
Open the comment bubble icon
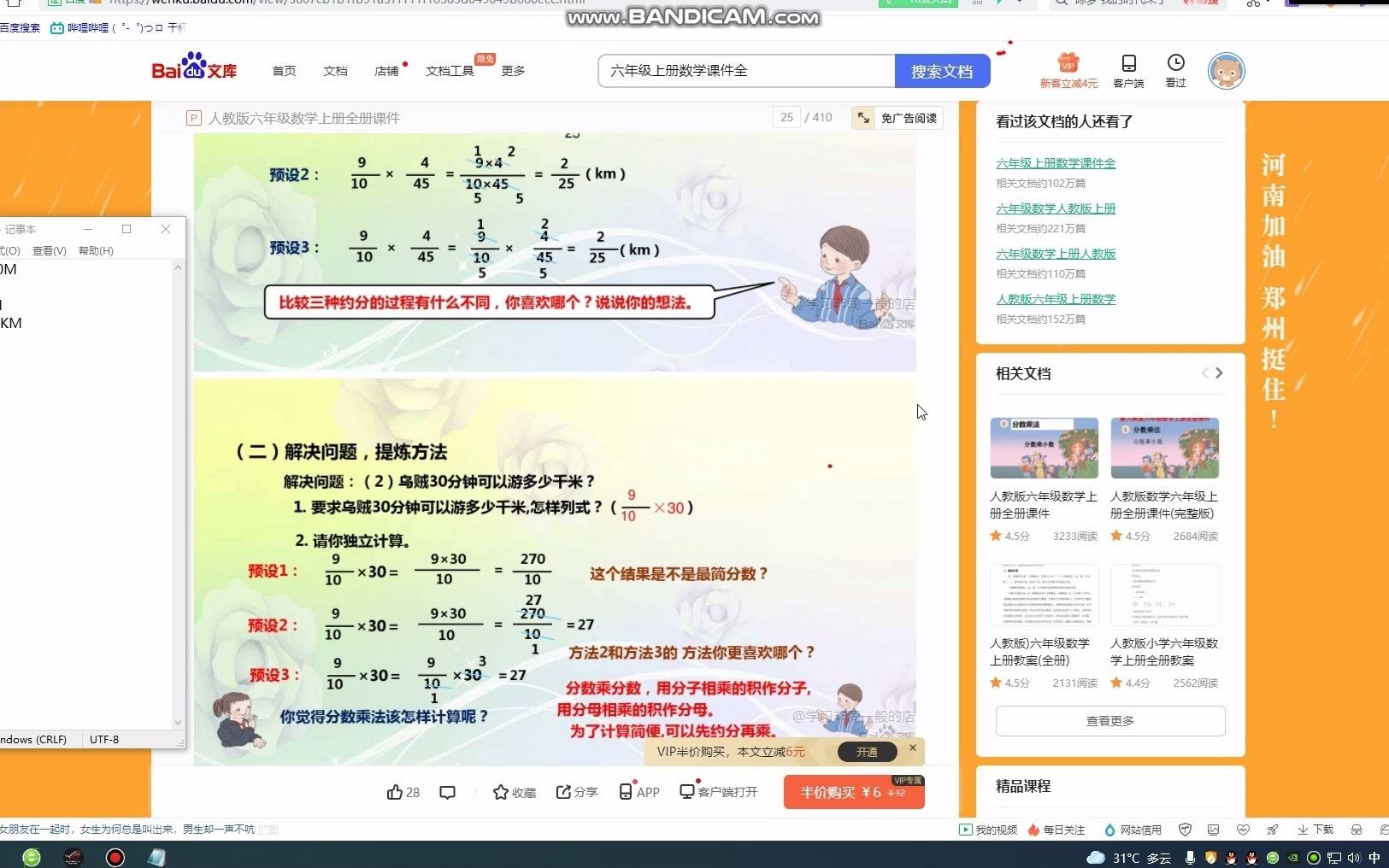pyautogui.click(x=447, y=793)
